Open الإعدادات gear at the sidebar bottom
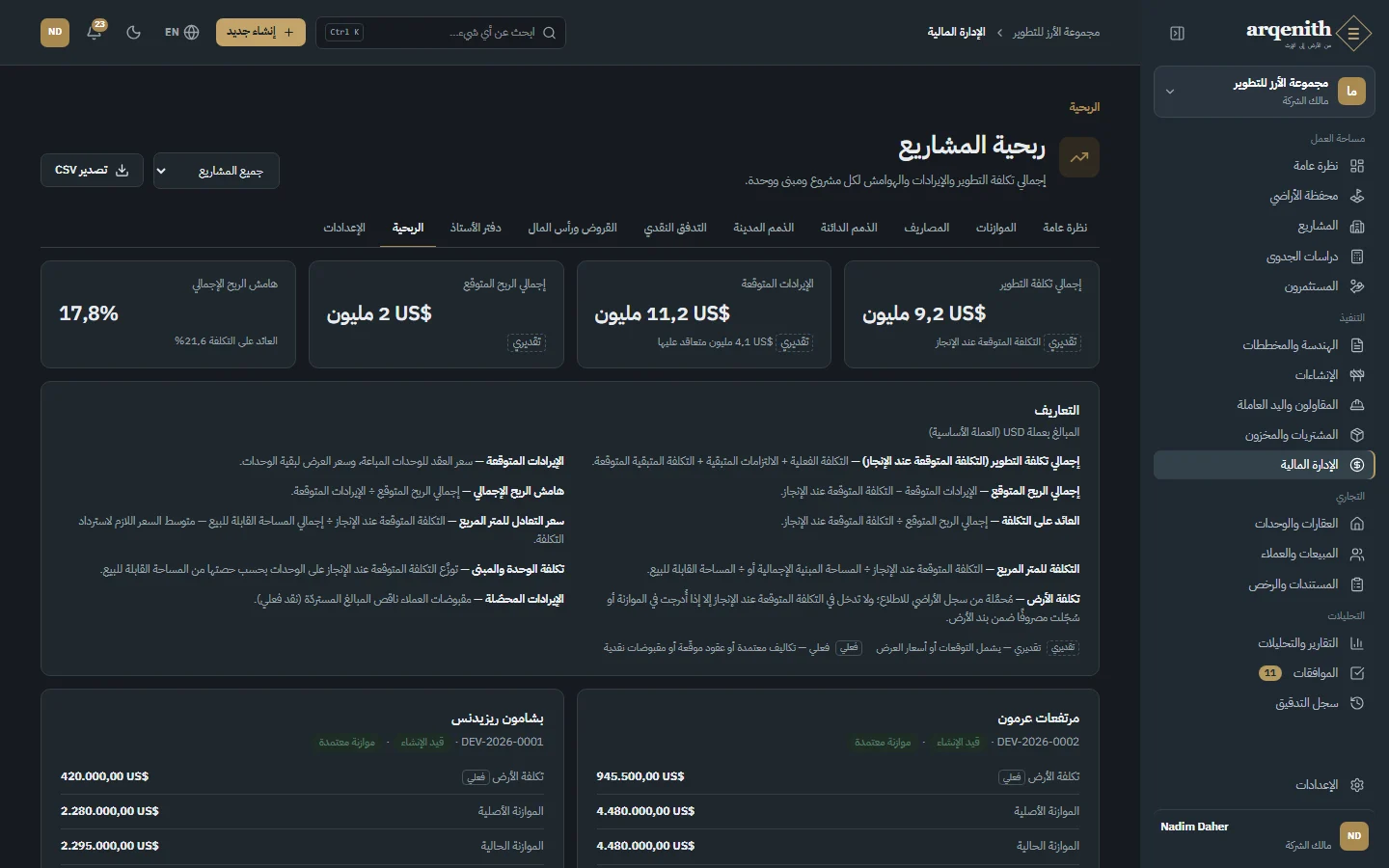The image size is (1389, 868). pyautogui.click(x=1264, y=785)
